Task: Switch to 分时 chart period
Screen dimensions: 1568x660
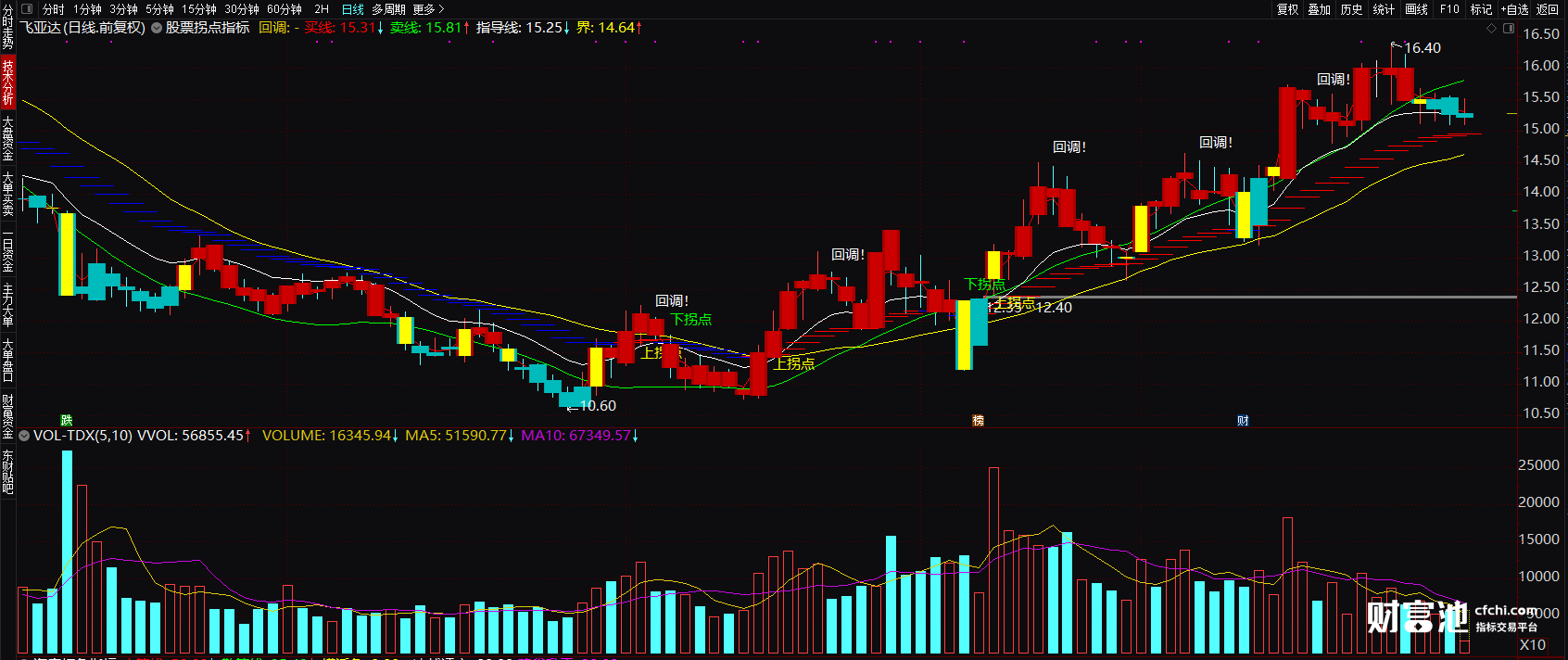Action: coord(53,9)
